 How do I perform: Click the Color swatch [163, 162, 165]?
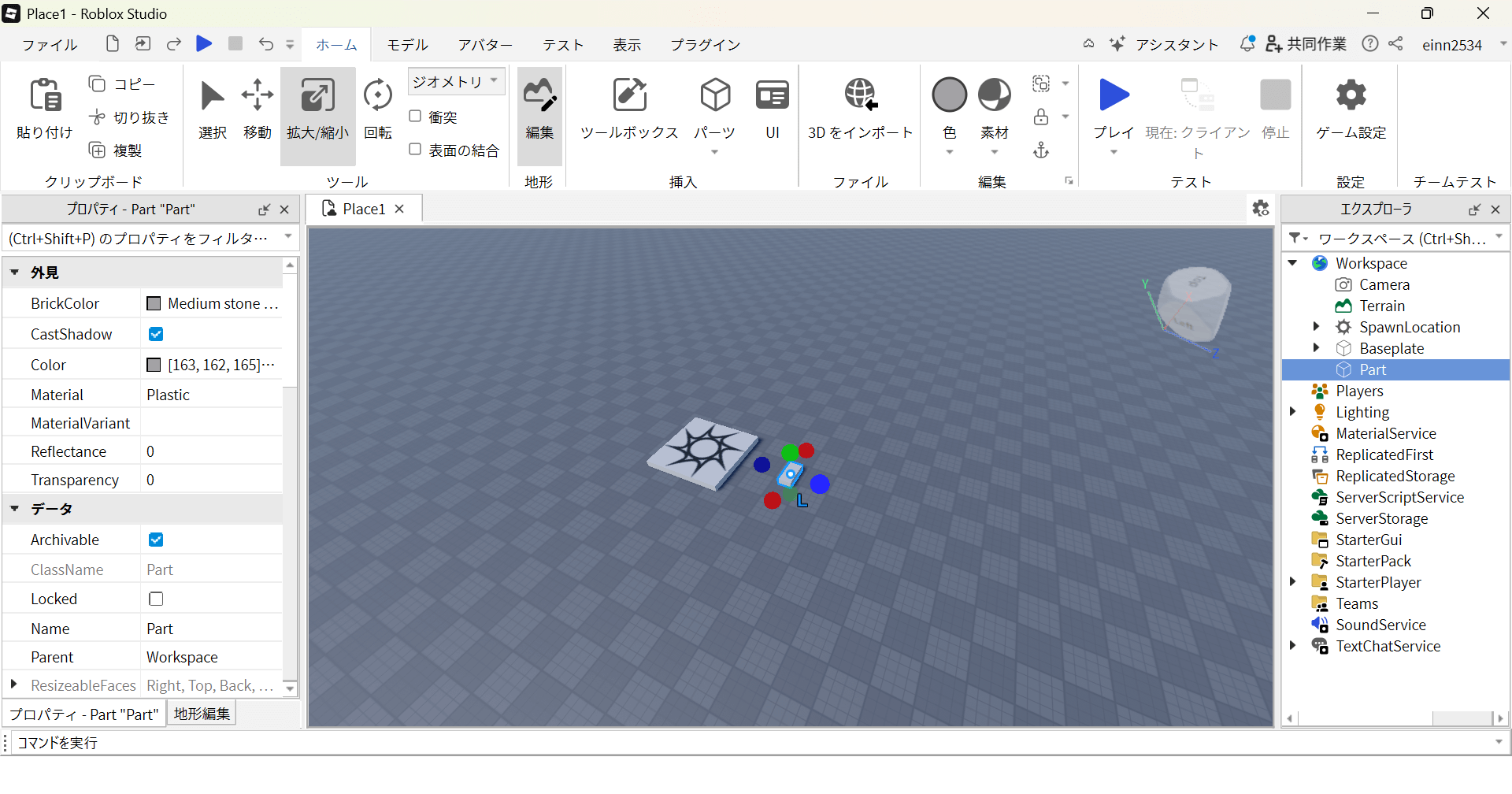click(x=154, y=365)
